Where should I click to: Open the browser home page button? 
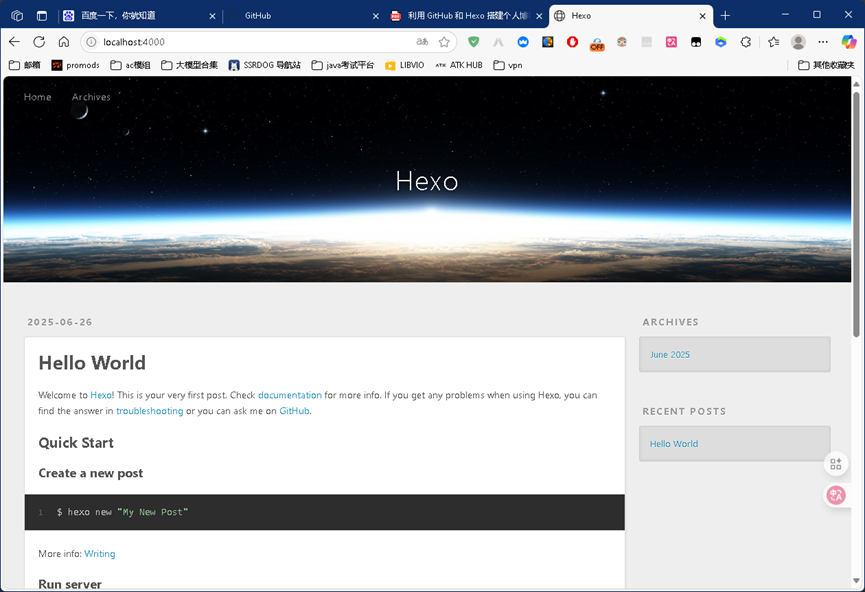64,42
